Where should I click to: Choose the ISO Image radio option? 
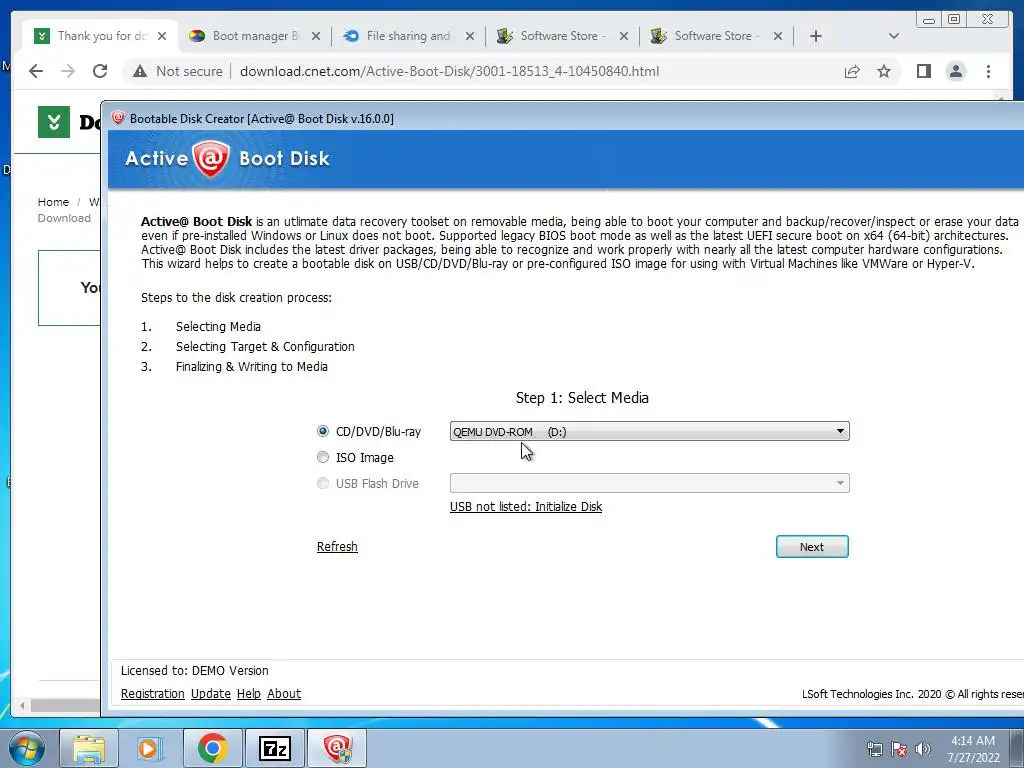[x=323, y=457]
